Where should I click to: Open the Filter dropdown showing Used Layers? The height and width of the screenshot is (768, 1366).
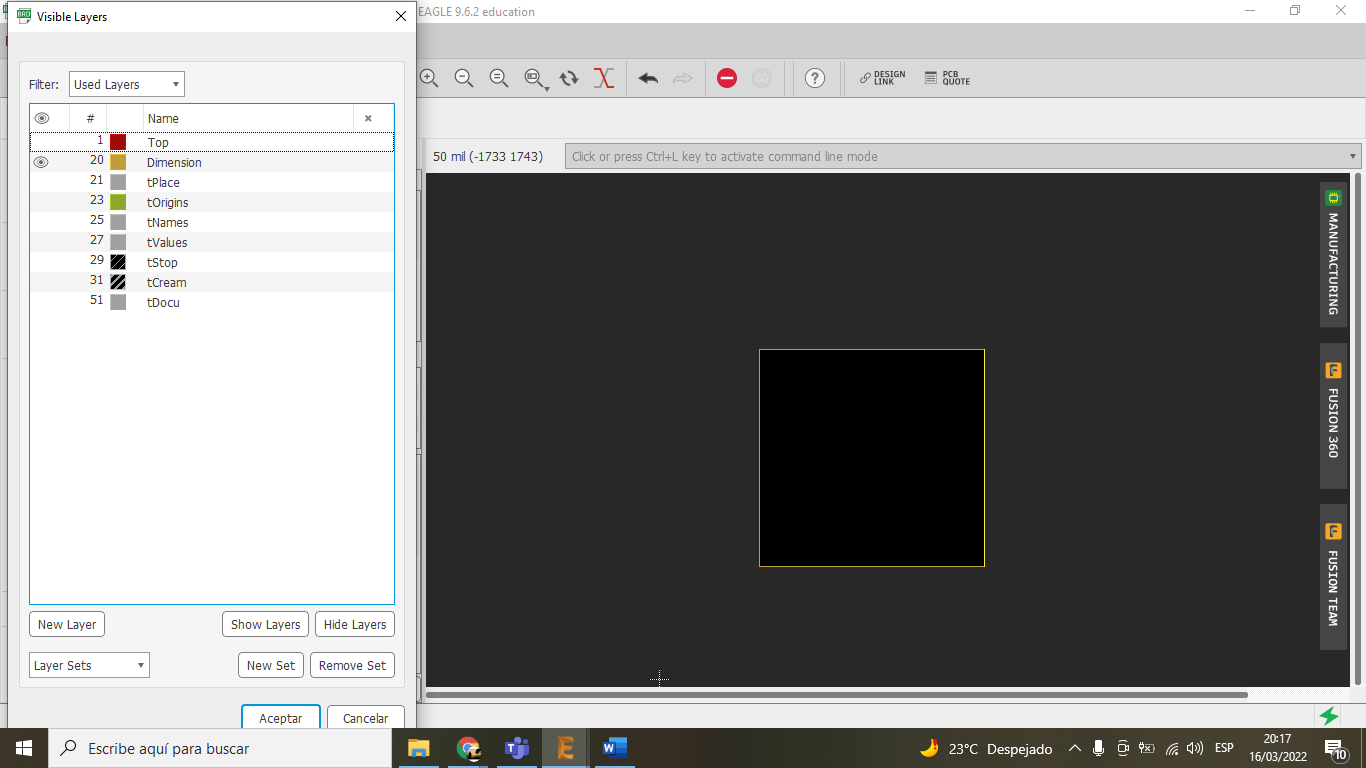tap(127, 85)
